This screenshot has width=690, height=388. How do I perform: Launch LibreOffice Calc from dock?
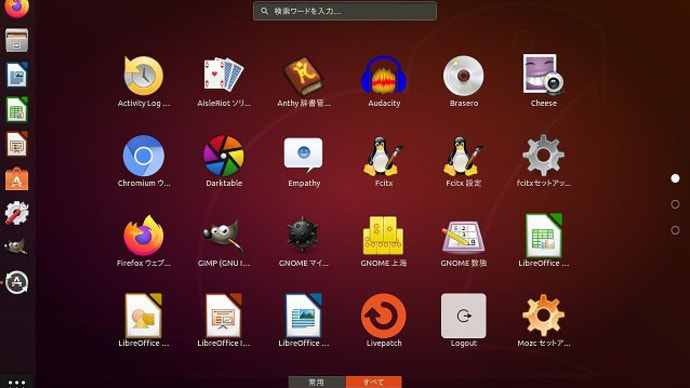[17, 110]
